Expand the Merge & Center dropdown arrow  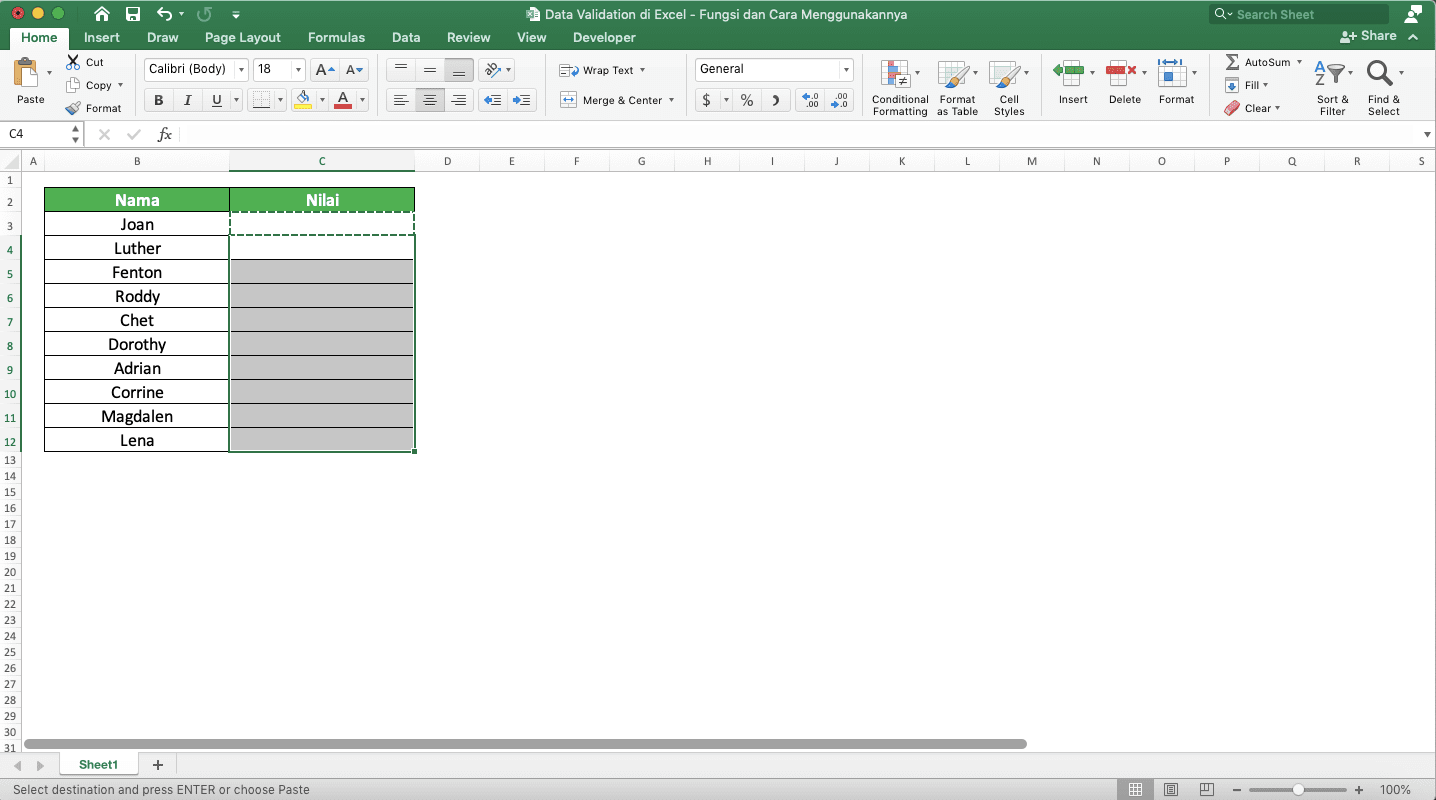click(671, 100)
